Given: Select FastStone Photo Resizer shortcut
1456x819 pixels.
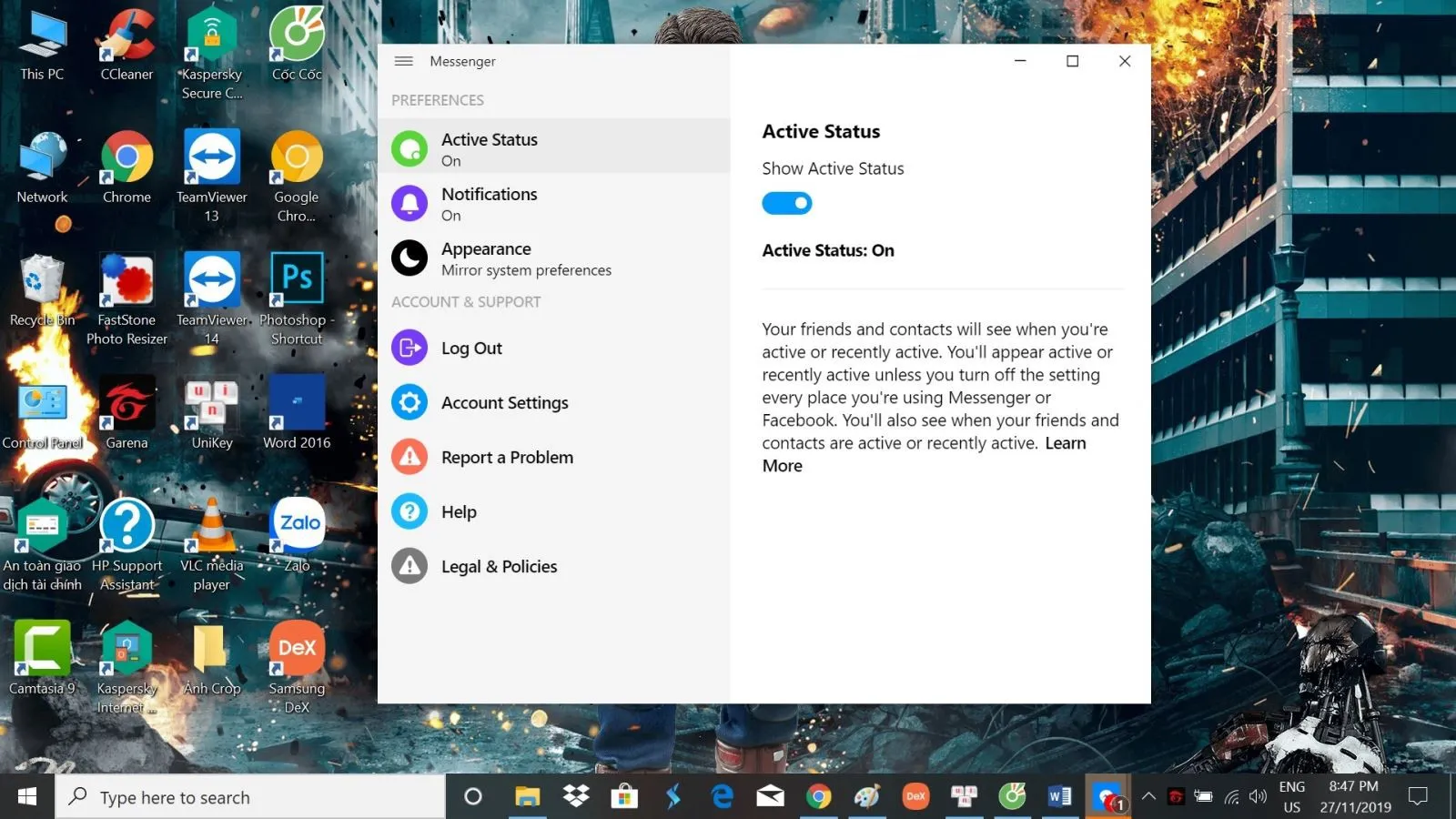Looking at the screenshot, I should 126,300.
